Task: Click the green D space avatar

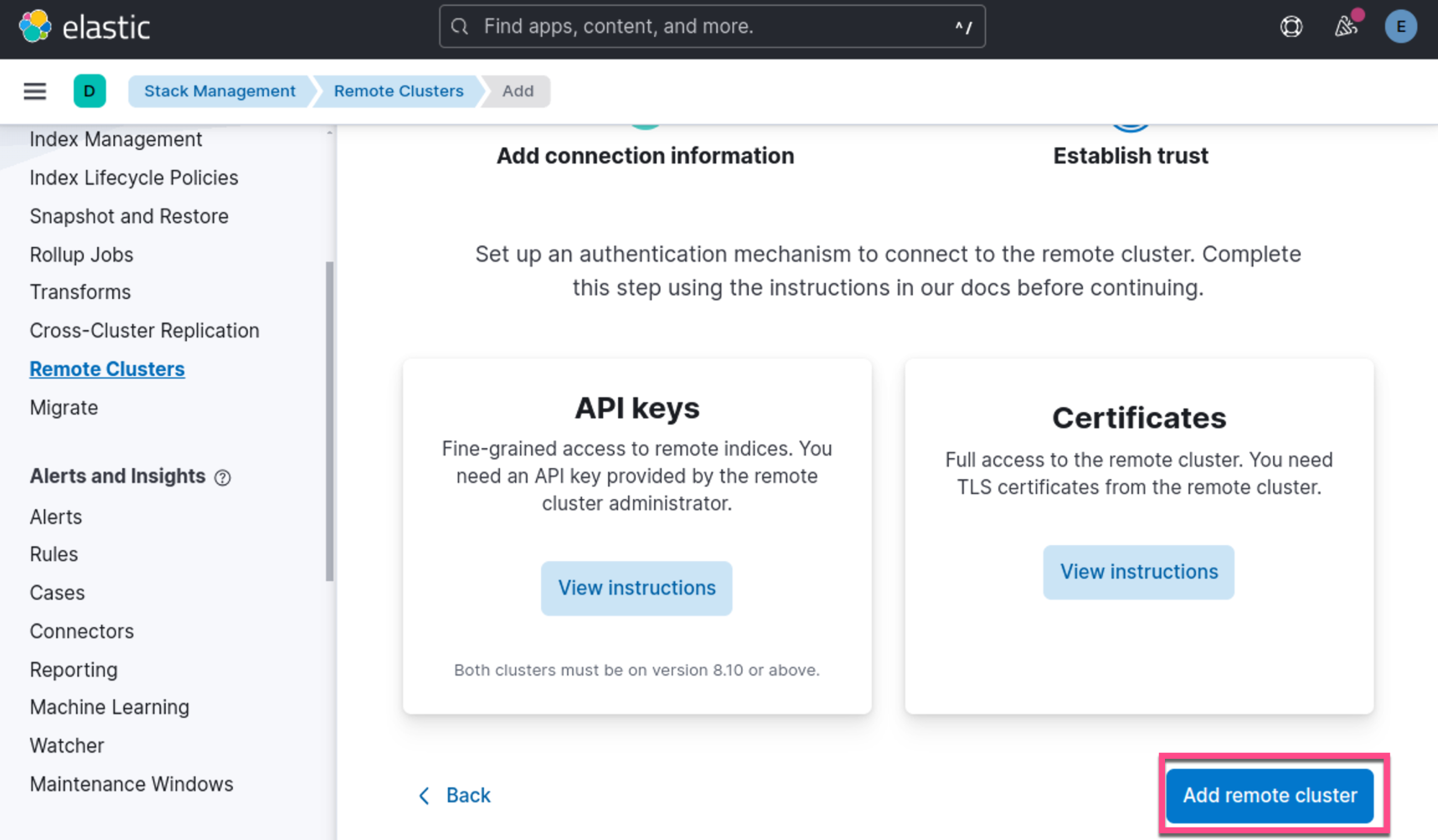Action: point(90,91)
